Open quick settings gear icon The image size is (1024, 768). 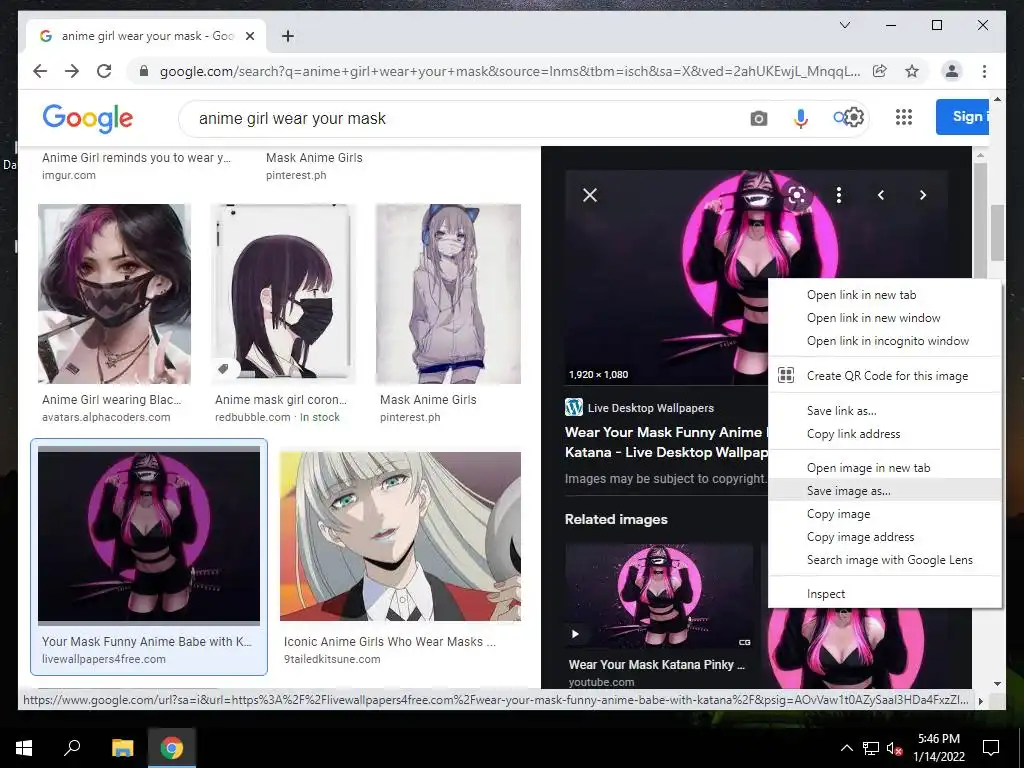point(854,118)
